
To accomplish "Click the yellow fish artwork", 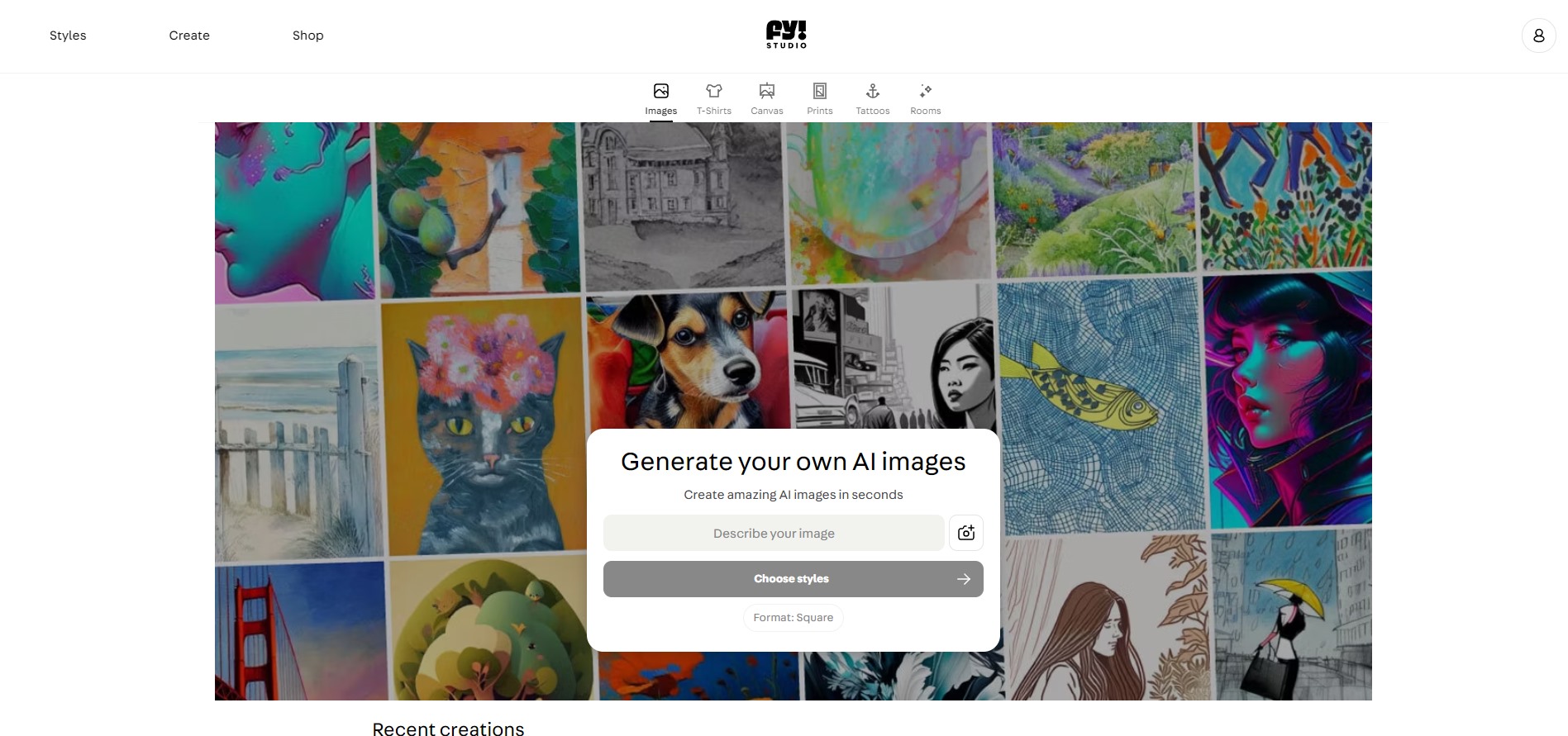I will [1099, 405].
